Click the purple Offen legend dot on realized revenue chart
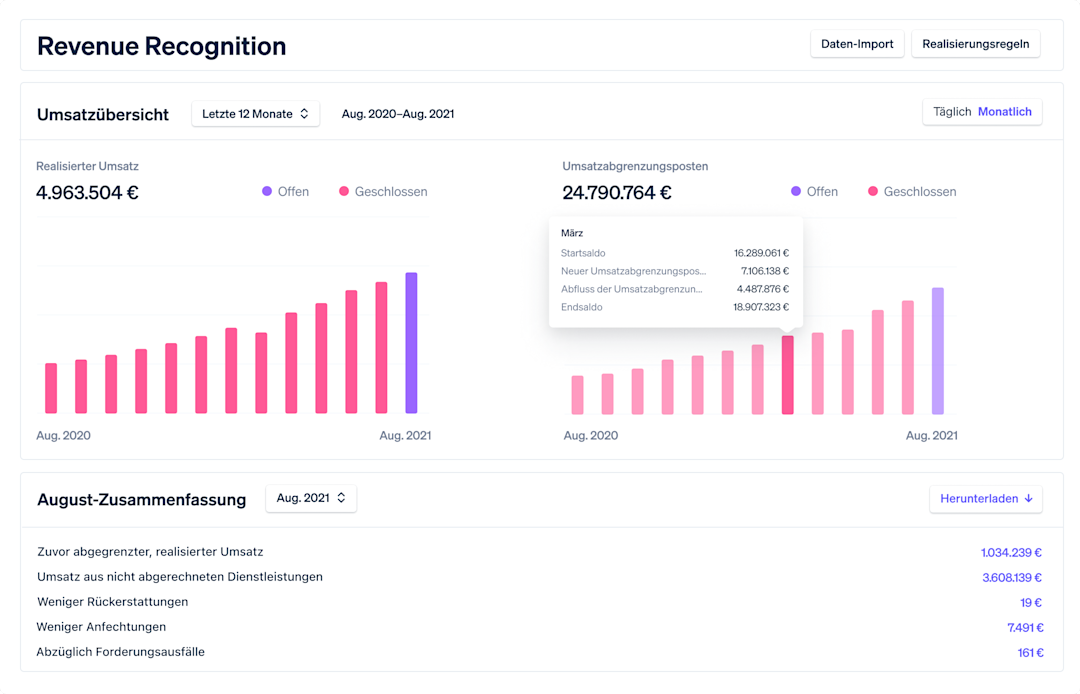Image resolution: width=1080 pixels, height=694 pixels. [x=265, y=191]
